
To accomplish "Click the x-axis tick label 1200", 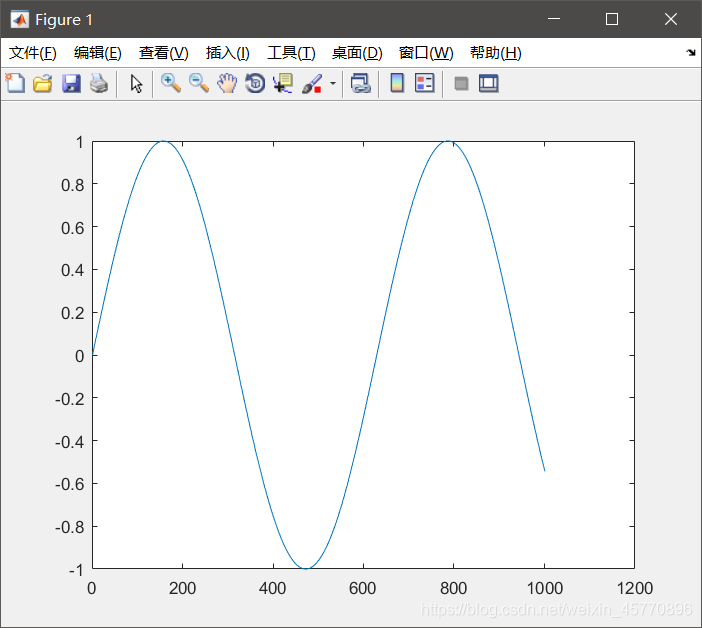I will pos(635,588).
